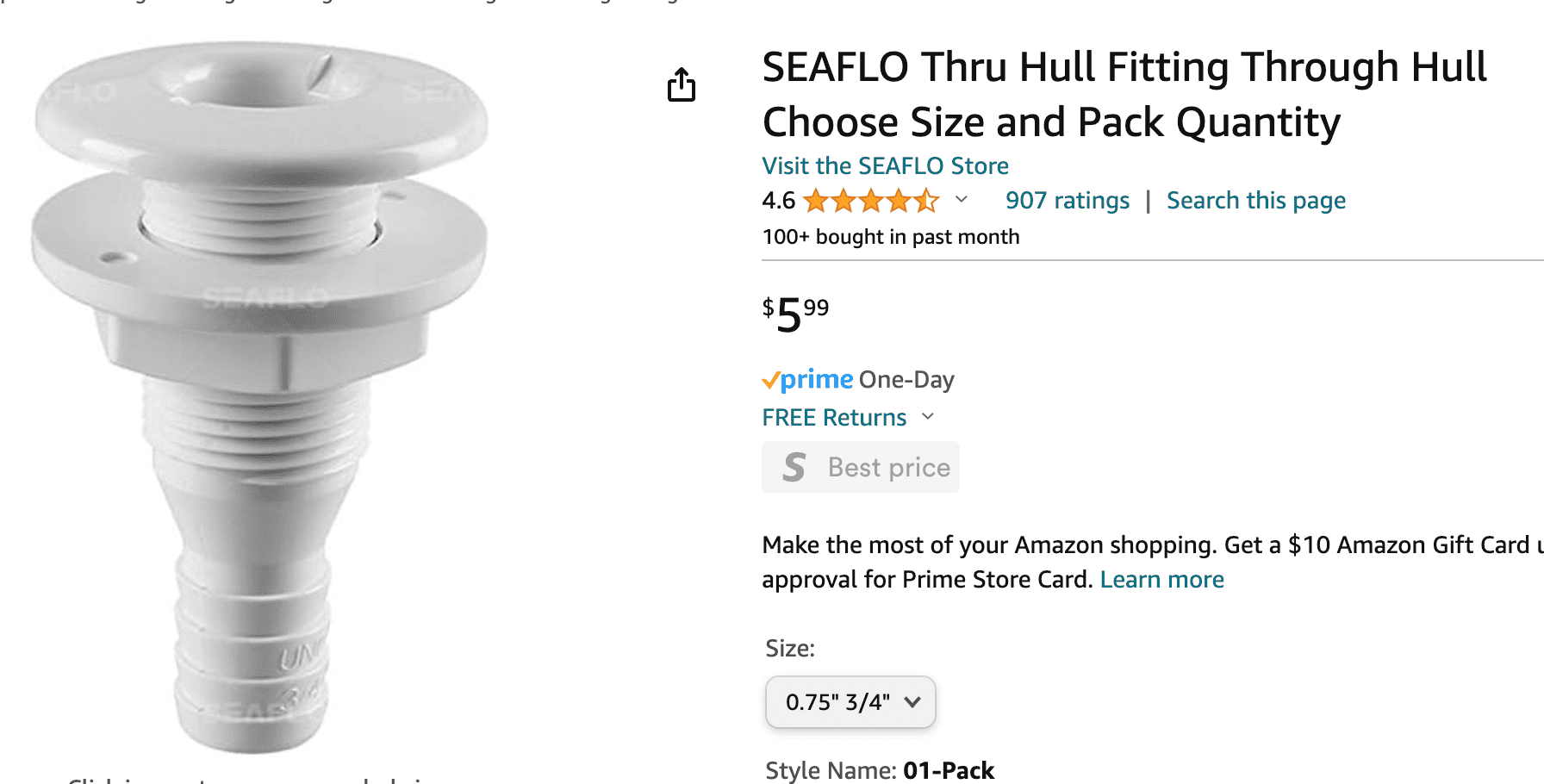Image resolution: width=1544 pixels, height=784 pixels.
Task: Click the SEAFLO Thru Hull Fitting product title
Action: (1124, 95)
